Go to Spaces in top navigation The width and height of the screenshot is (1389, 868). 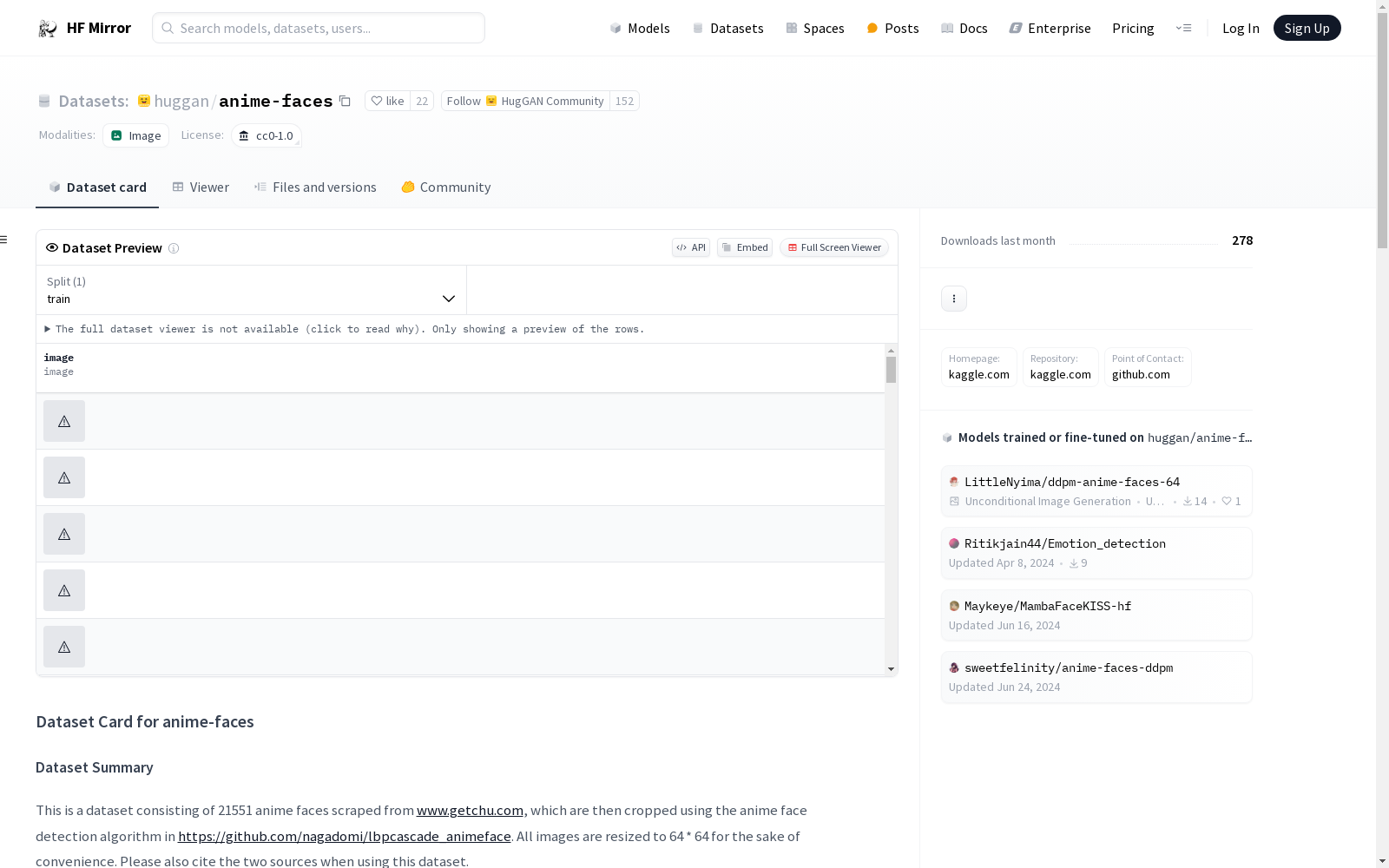tap(815, 28)
